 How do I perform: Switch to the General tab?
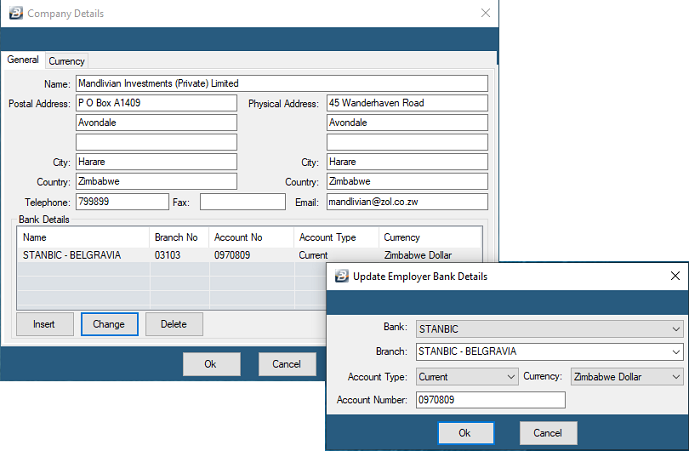click(23, 60)
